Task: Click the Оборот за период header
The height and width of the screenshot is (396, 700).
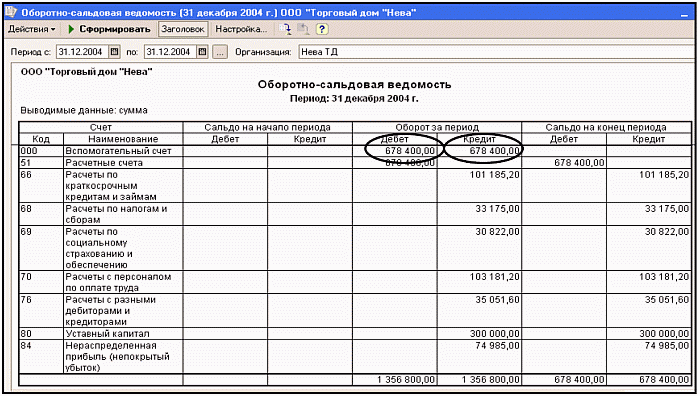Action: tap(437, 128)
